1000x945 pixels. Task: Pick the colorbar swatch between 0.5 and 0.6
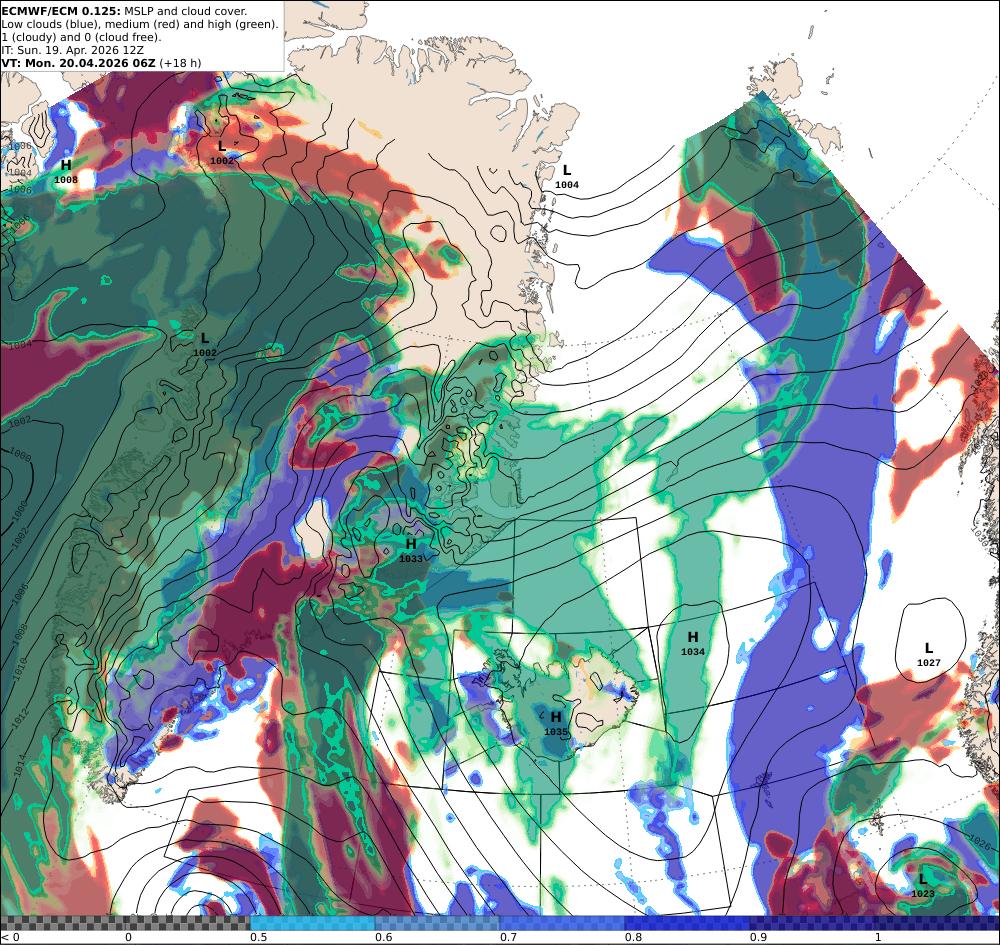pyautogui.click(x=312, y=923)
